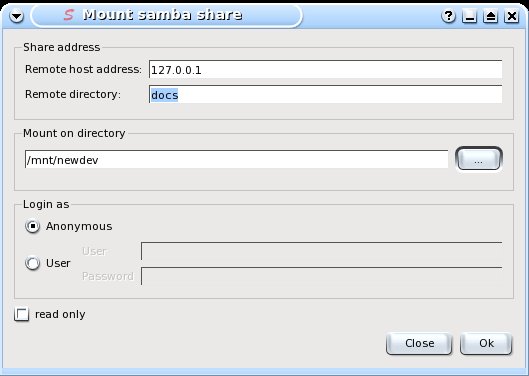Enable the read only checkbox
The height and width of the screenshot is (376, 529).
click(x=22, y=314)
